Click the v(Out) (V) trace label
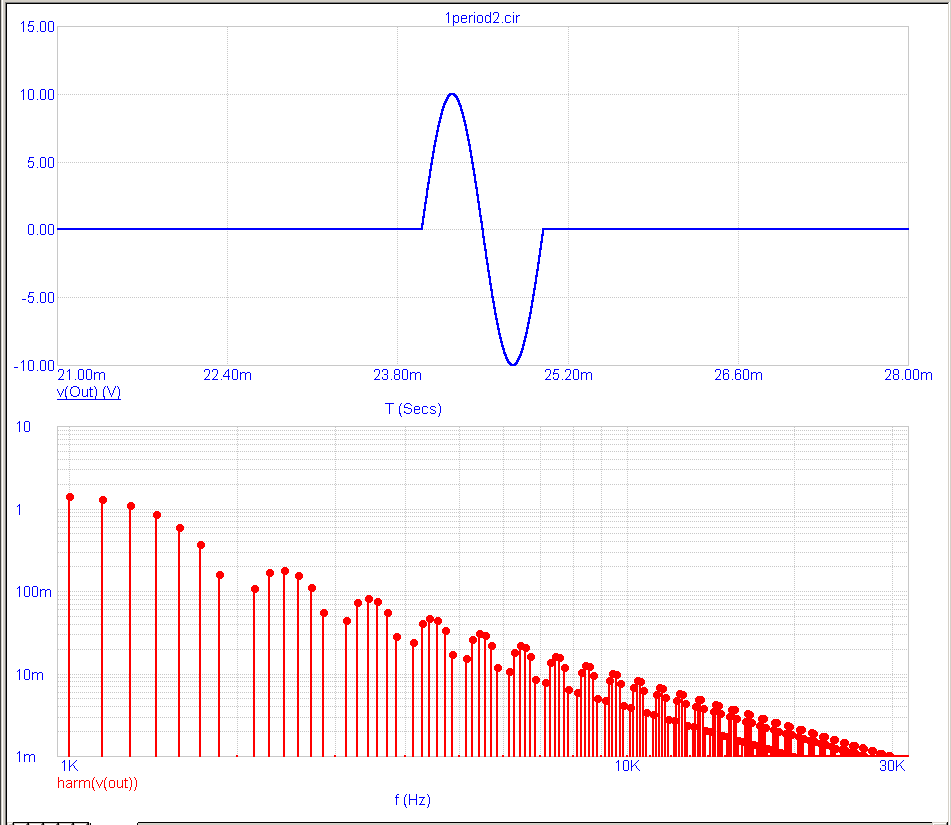 [89, 392]
